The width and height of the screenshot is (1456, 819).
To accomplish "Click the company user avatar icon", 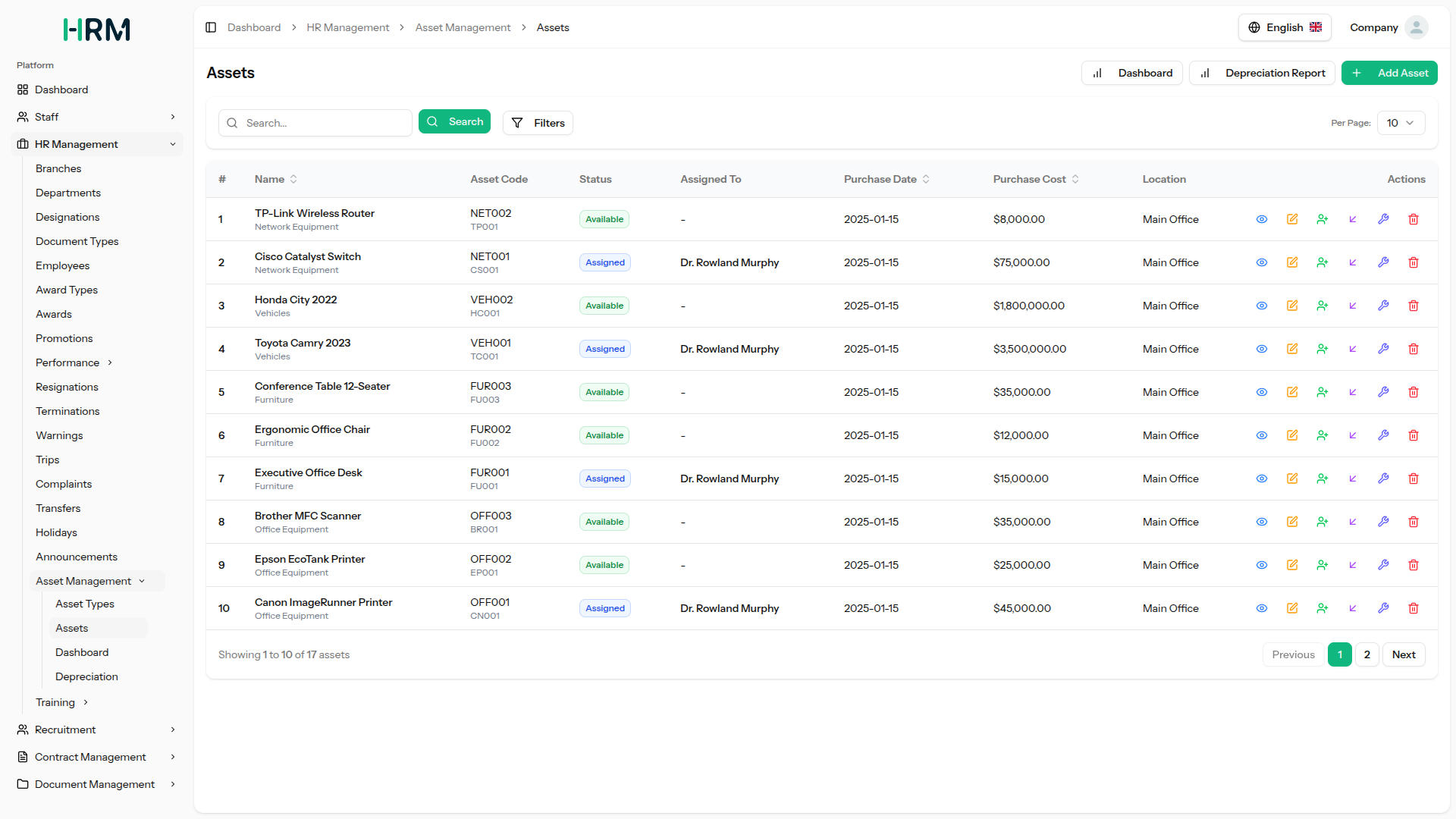I will [x=1416, y=27].
